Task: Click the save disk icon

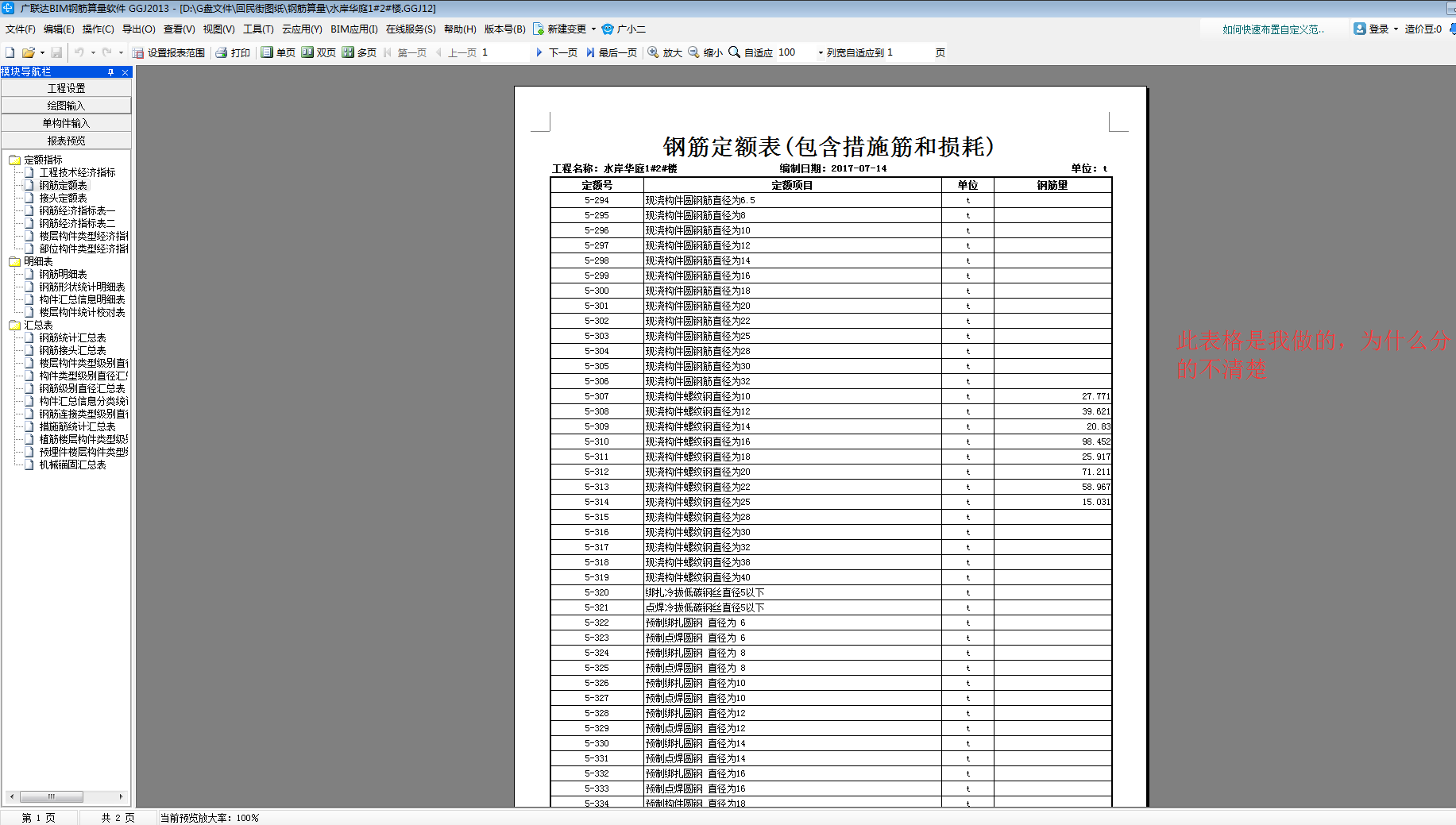Action: [56, 52]
